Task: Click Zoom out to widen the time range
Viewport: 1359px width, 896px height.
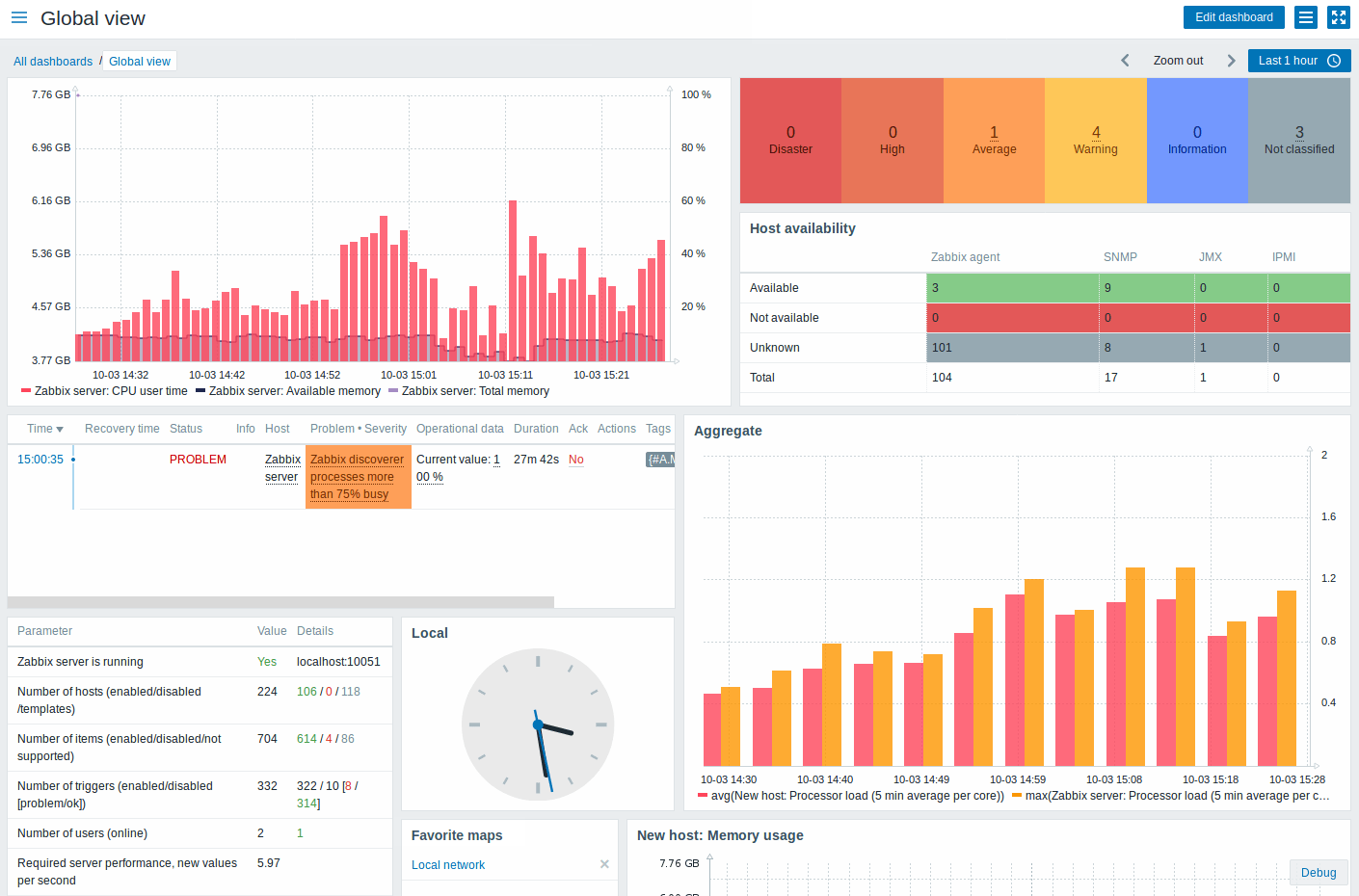Action: coord(1178,60)
